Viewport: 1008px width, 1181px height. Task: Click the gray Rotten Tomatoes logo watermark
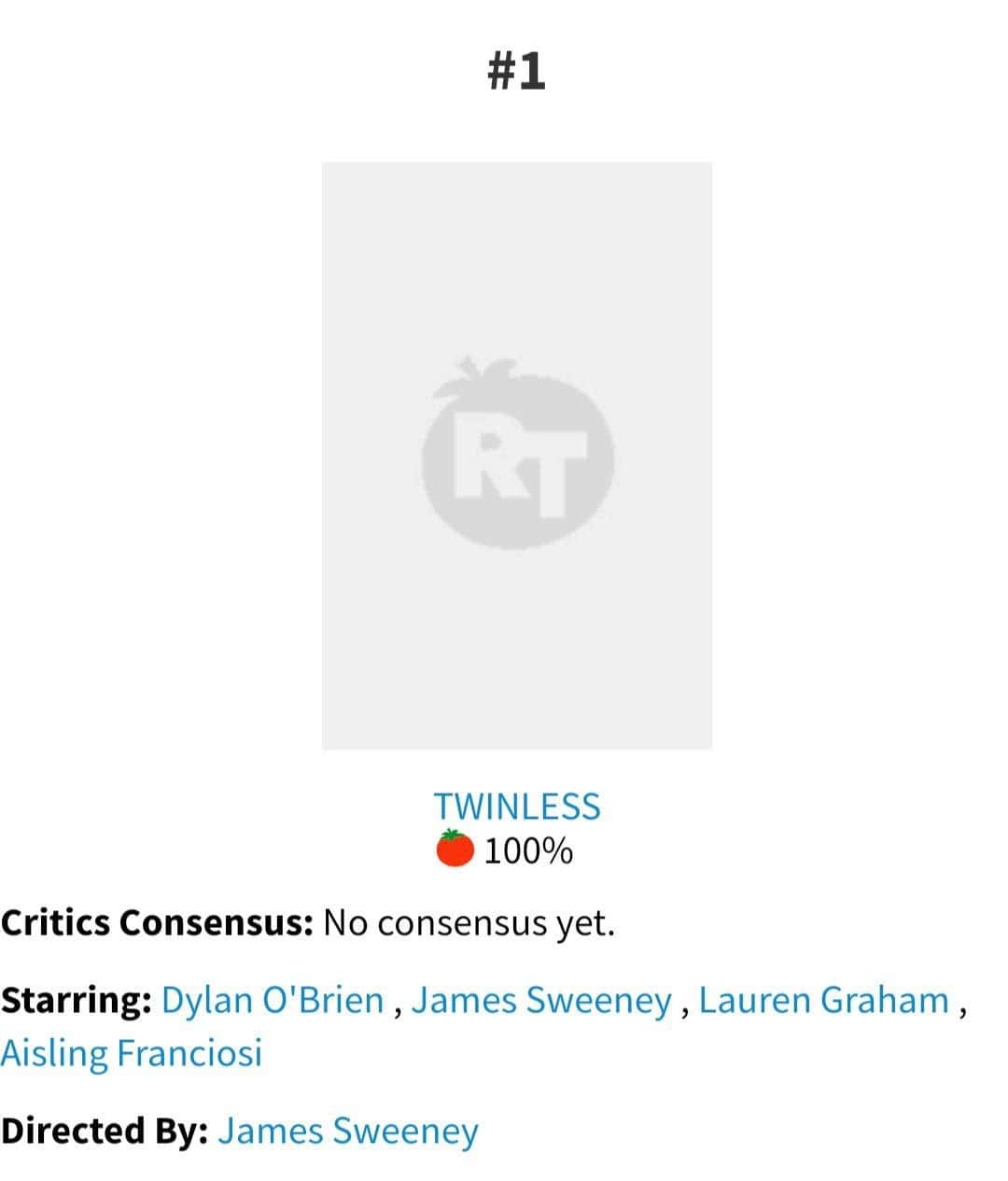point(517,453)
